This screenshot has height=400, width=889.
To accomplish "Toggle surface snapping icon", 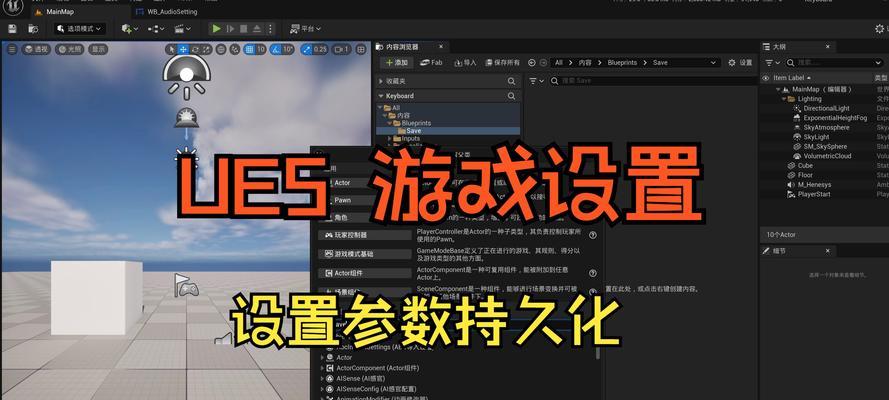I will (x=235, y=49).
